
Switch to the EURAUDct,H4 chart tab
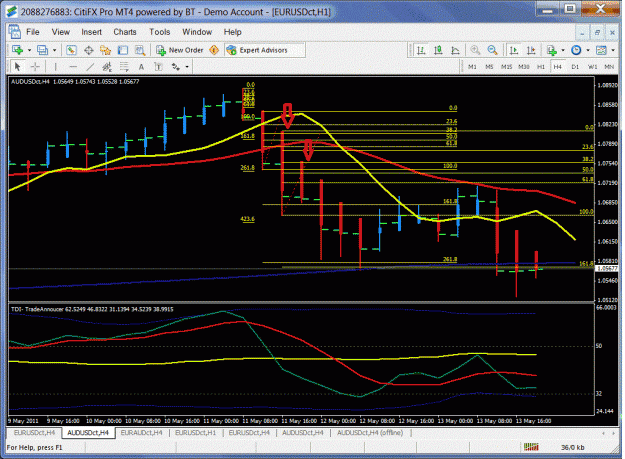tap(142, 433)
